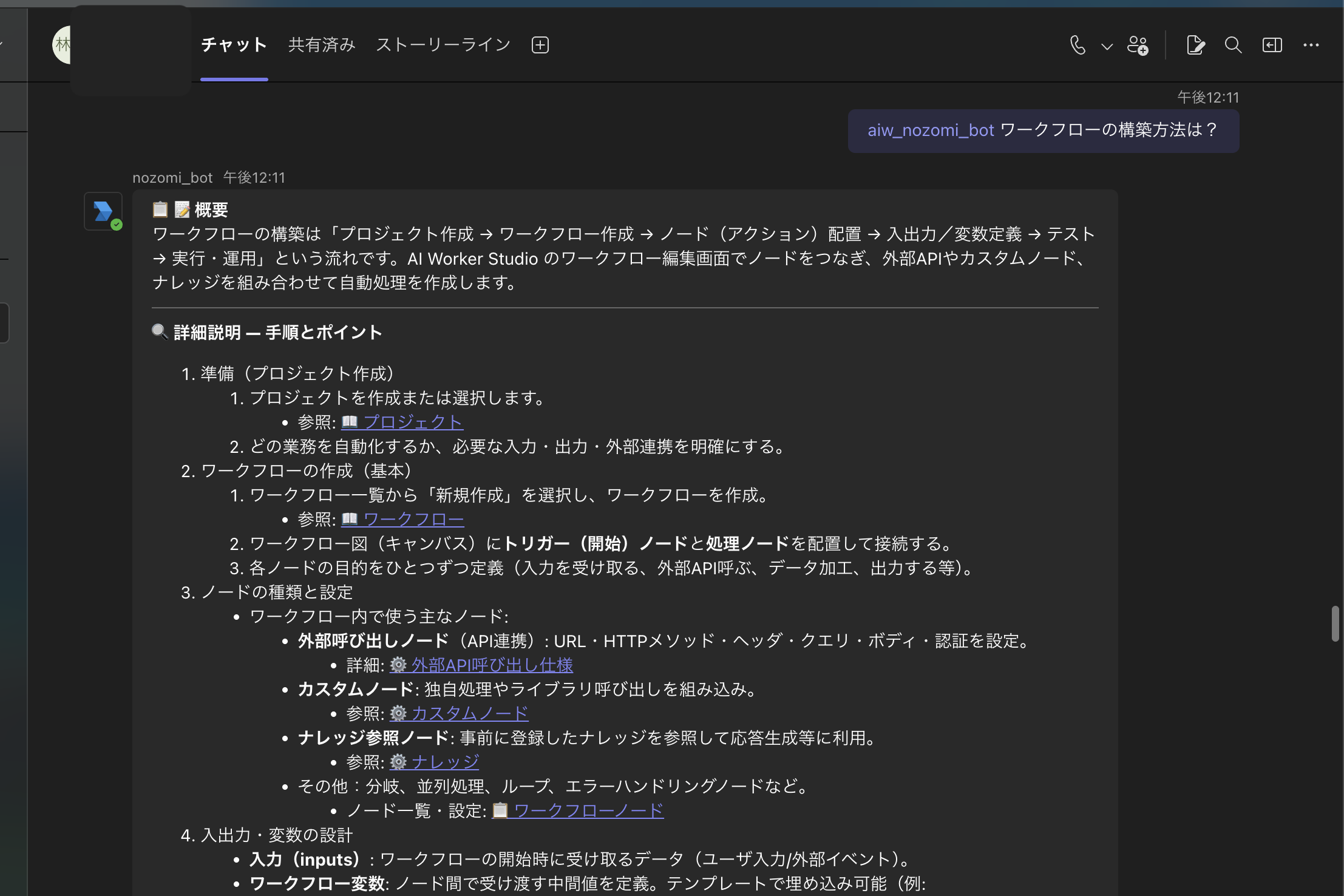Viewport: 1344px width, 896px height.
Task: Open the ワークフローノード link
Action: coord(588,810)
